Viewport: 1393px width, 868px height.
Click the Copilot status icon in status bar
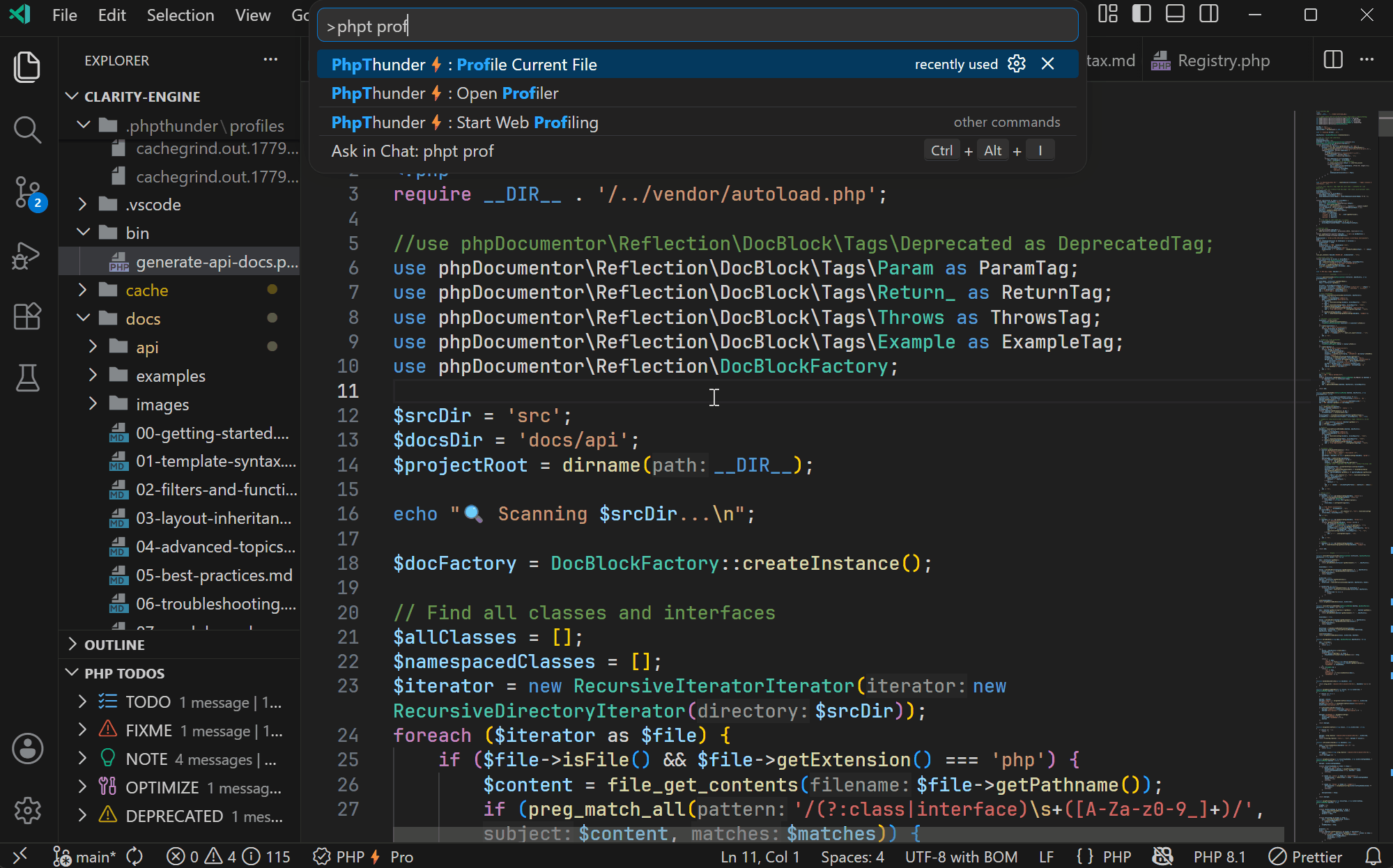point(1162,856)
